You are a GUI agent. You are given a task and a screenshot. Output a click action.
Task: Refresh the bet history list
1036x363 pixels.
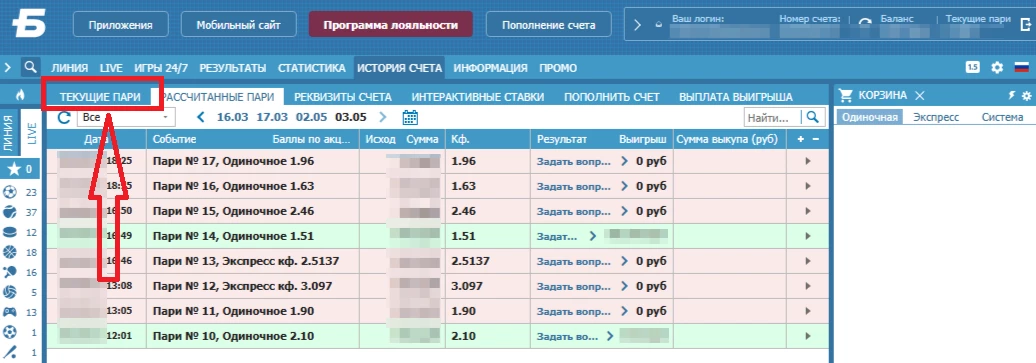coord(64,118)
